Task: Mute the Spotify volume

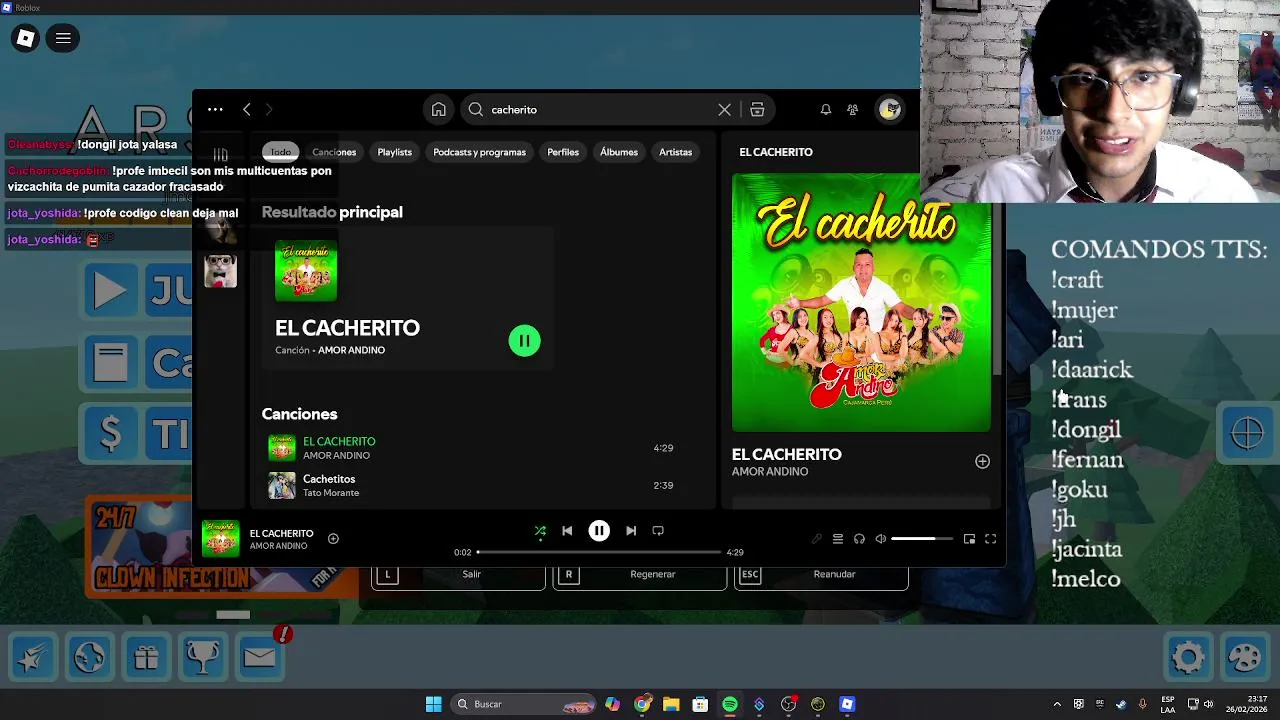Action: pyautogui.click(x=881, y=539)
